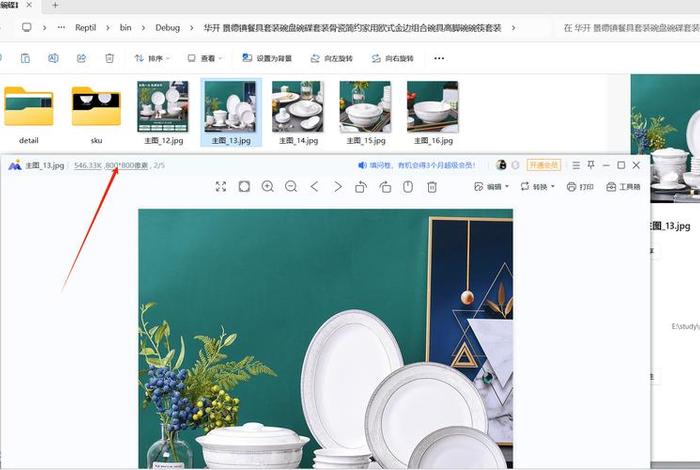Expand the 编辑 dropdown in viewer

tap(492, 187)
